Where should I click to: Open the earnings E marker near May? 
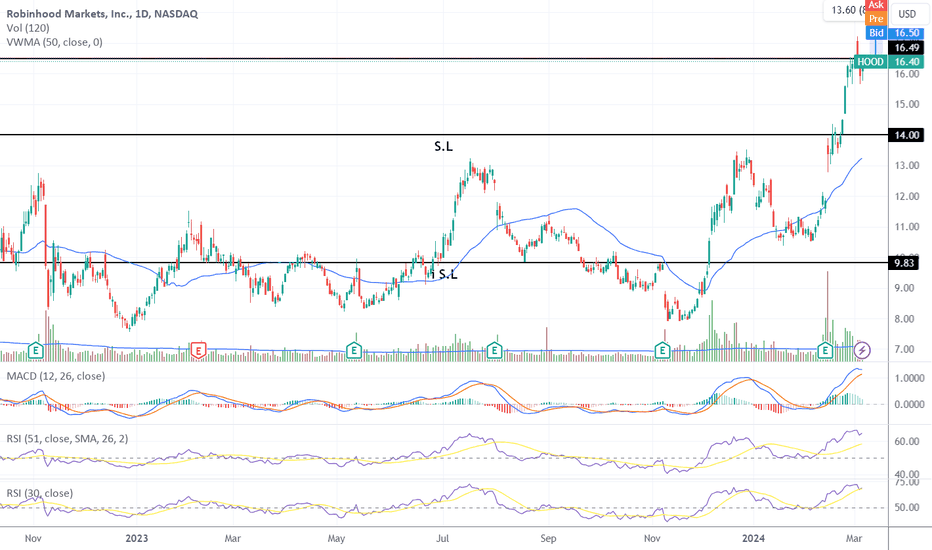coord(354,351)
